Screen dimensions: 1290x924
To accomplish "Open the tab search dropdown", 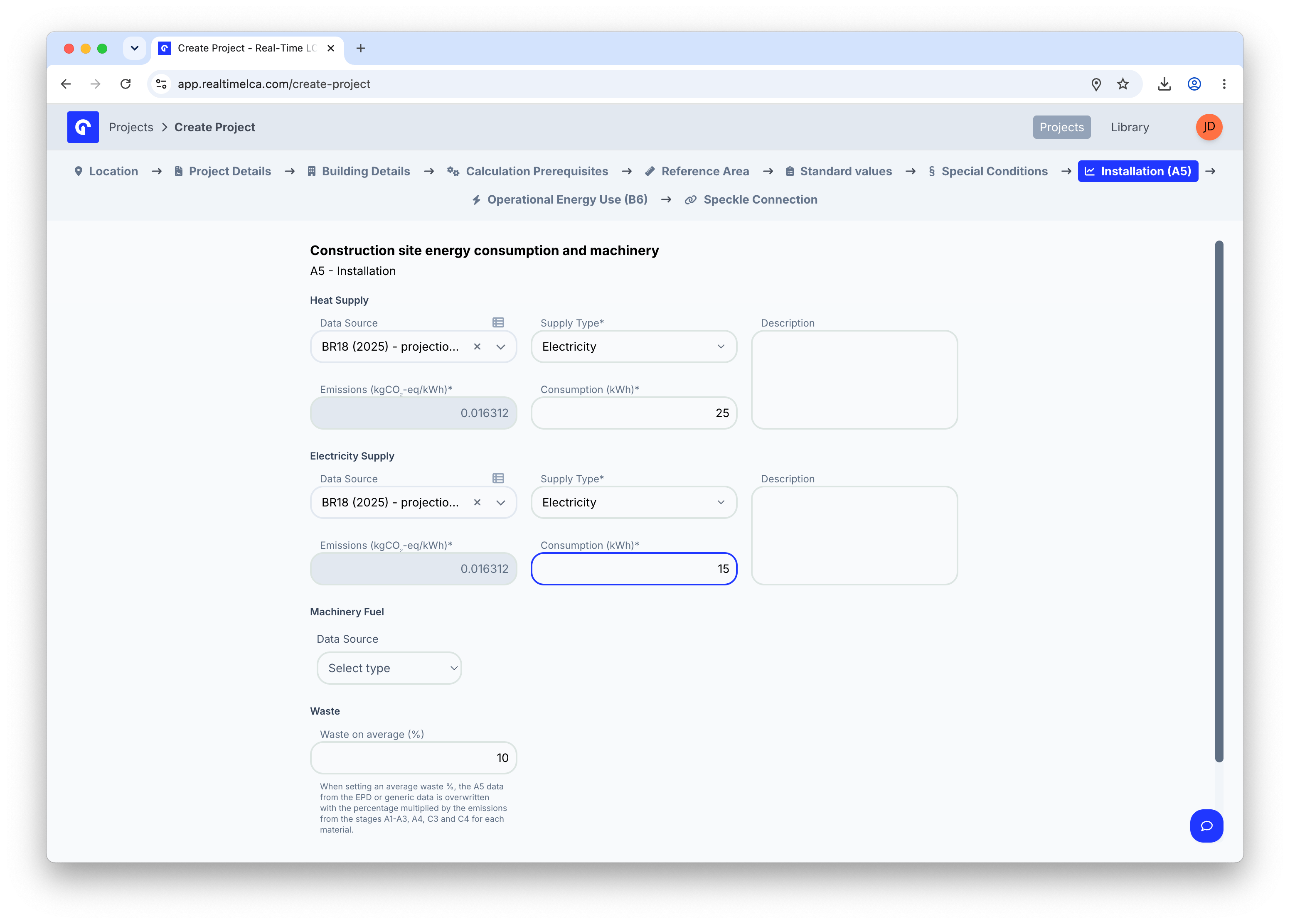I will (x=134, y=48).
